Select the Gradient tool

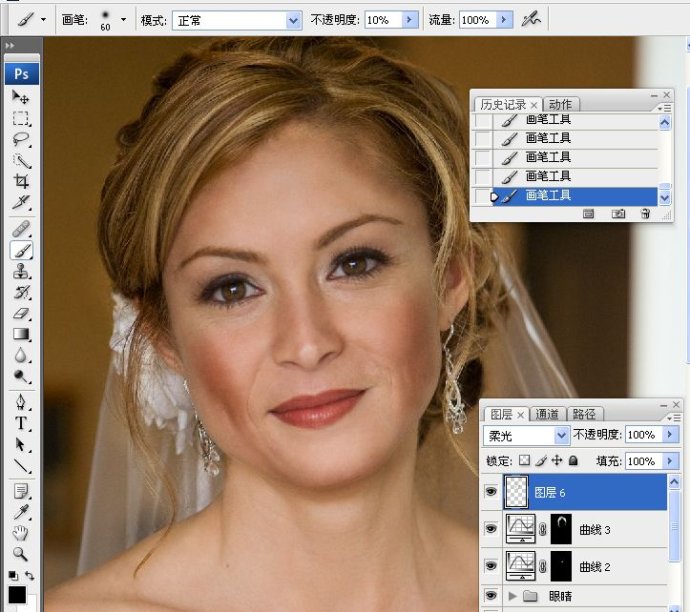coord(20,334)
